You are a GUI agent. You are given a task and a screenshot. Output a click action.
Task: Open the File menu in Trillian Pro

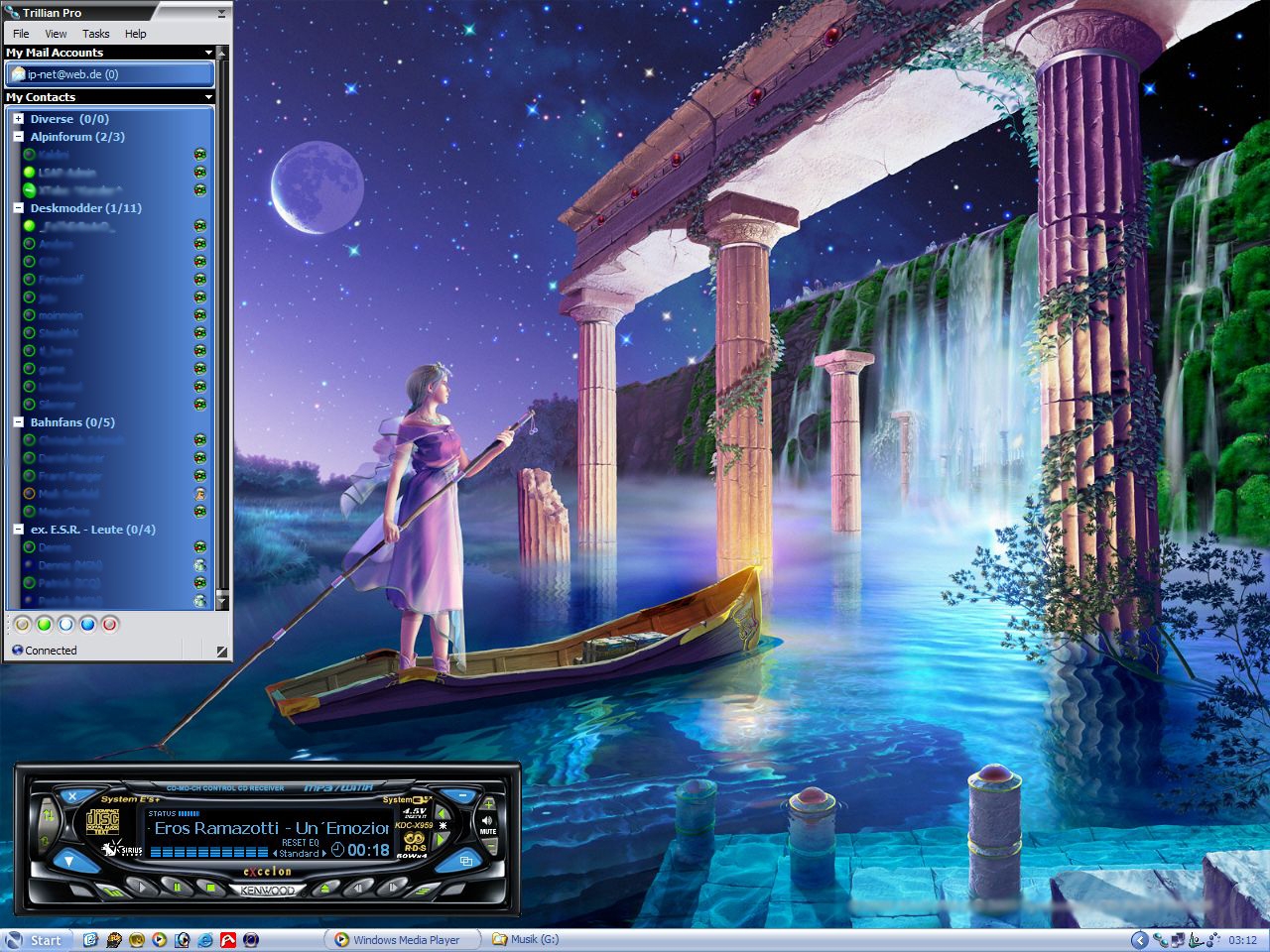(x=21, y=33)
